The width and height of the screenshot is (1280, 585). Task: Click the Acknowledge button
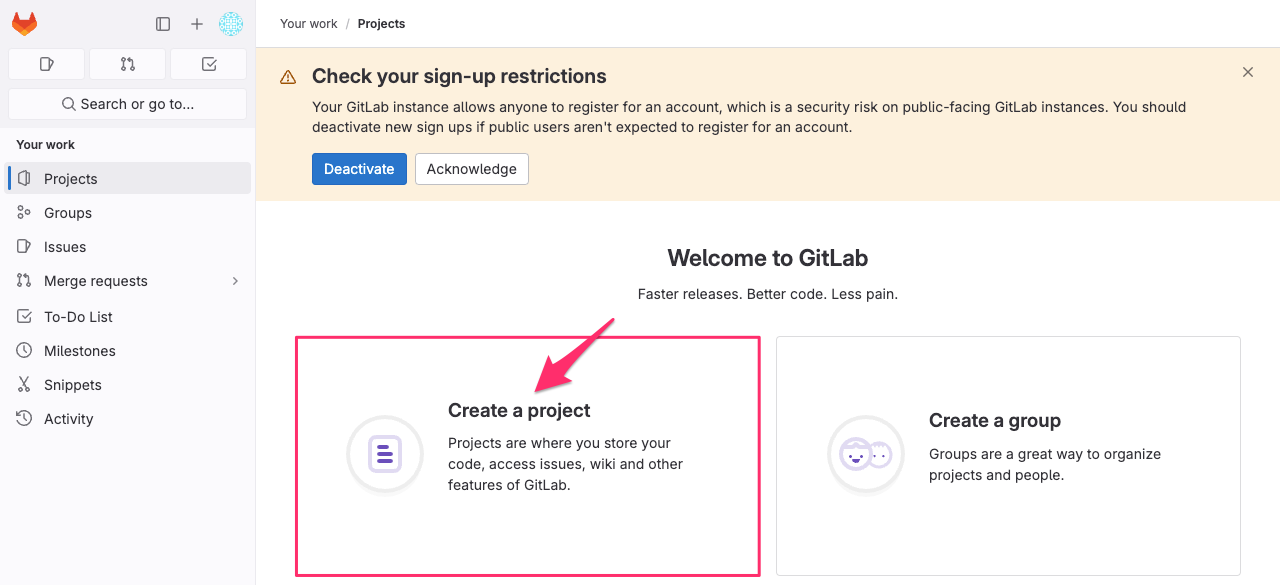[x=472, y=169]
